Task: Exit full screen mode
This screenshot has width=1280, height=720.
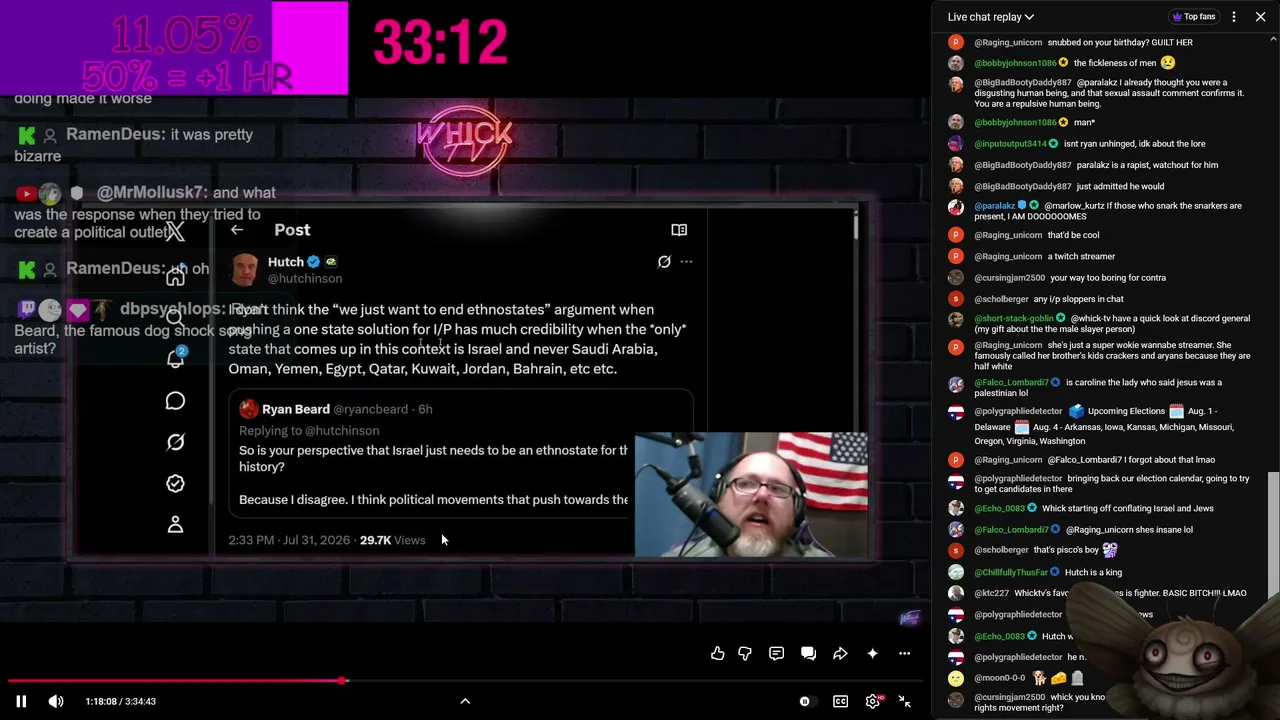Action: tap(905, 701)
